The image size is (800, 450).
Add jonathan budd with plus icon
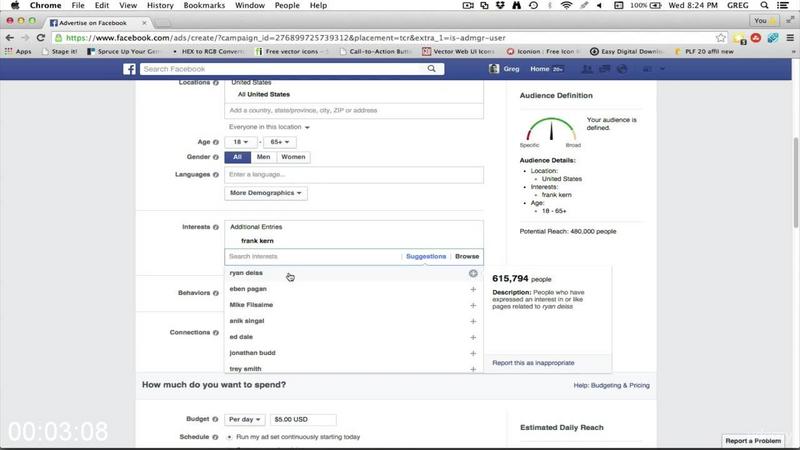[473, 353]
